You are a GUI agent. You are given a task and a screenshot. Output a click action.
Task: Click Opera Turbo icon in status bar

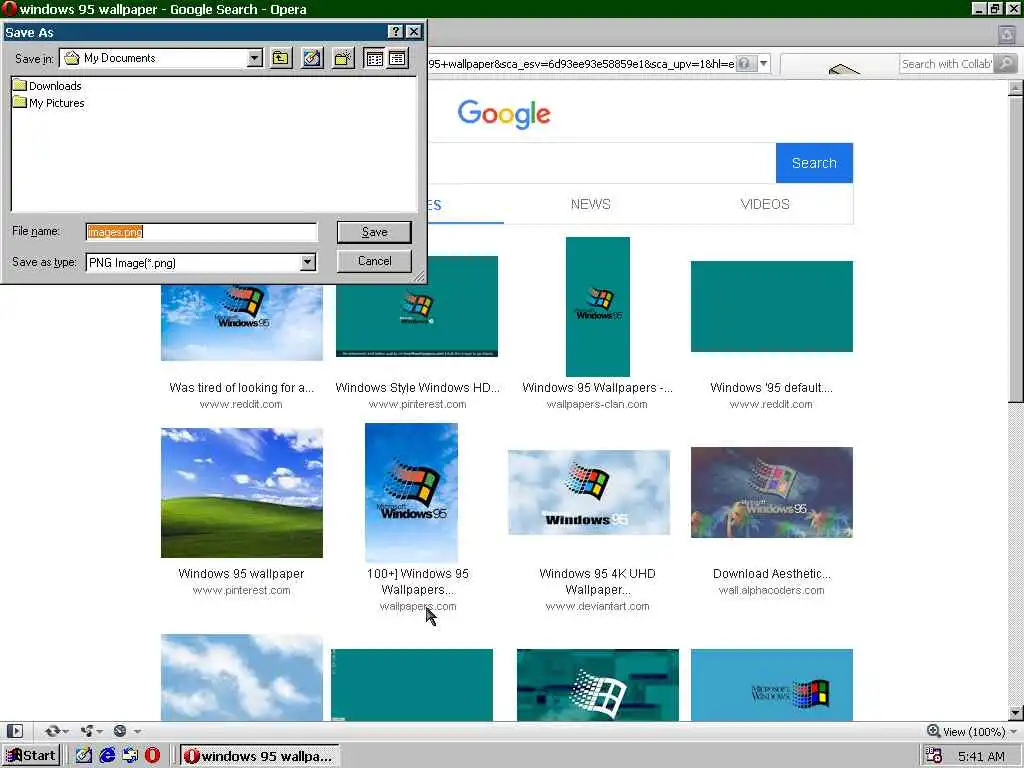(120, 731)
